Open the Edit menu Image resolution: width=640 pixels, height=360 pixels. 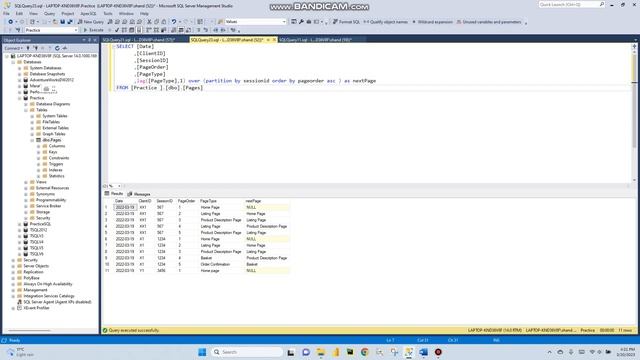coord(19,13)
